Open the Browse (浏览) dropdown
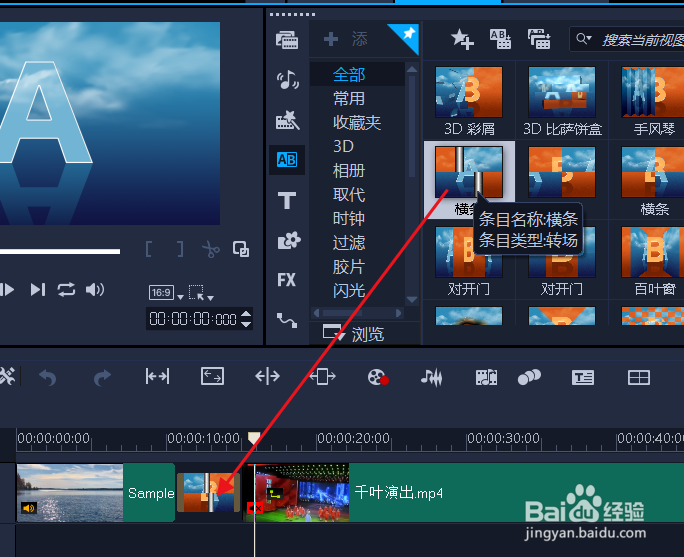 [353, 334]
